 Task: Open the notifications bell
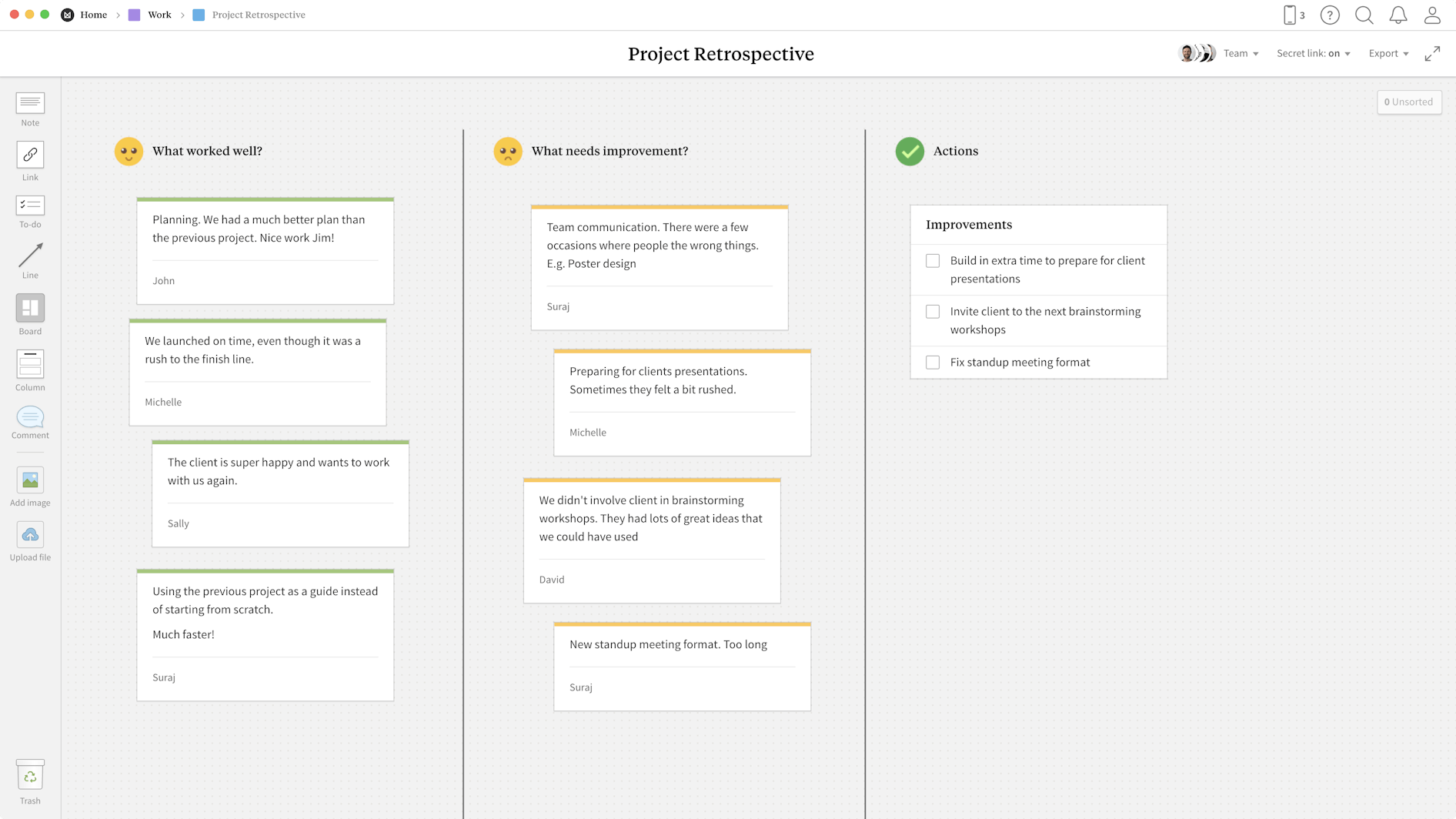[x=1399, y=15]
